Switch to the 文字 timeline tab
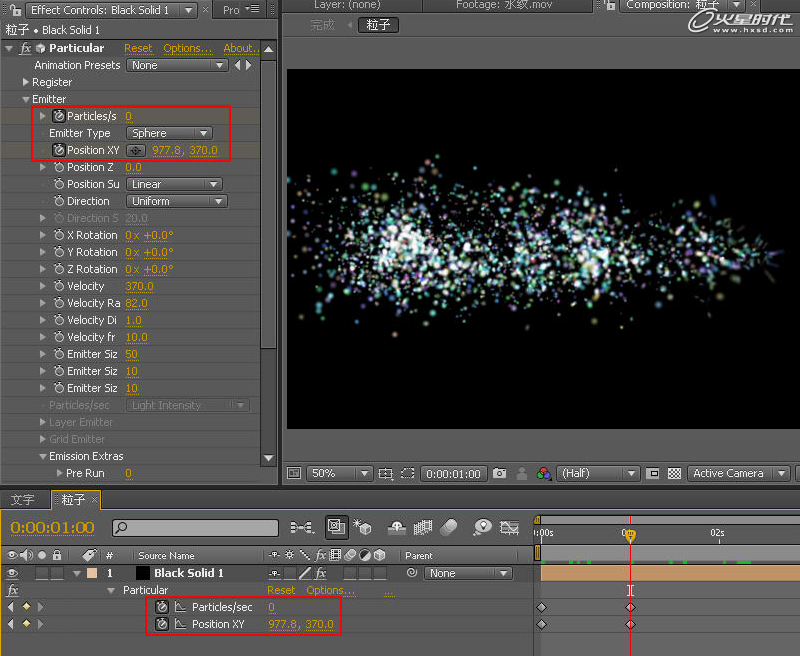The image size is (800, 656). point(22,499)
